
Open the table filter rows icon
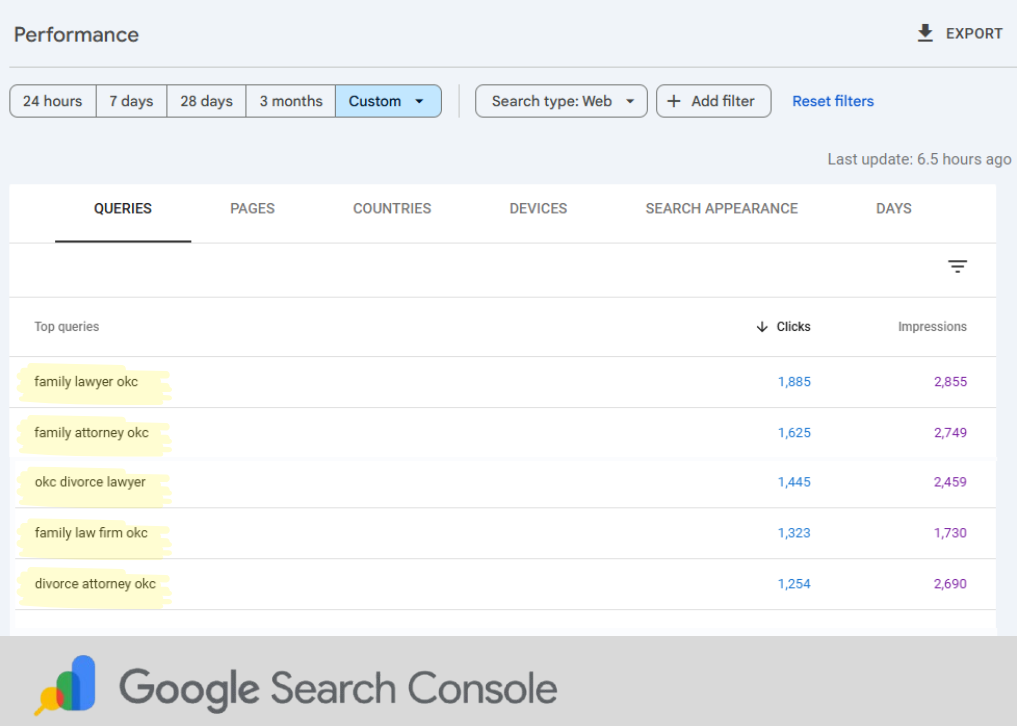(957, 266)
